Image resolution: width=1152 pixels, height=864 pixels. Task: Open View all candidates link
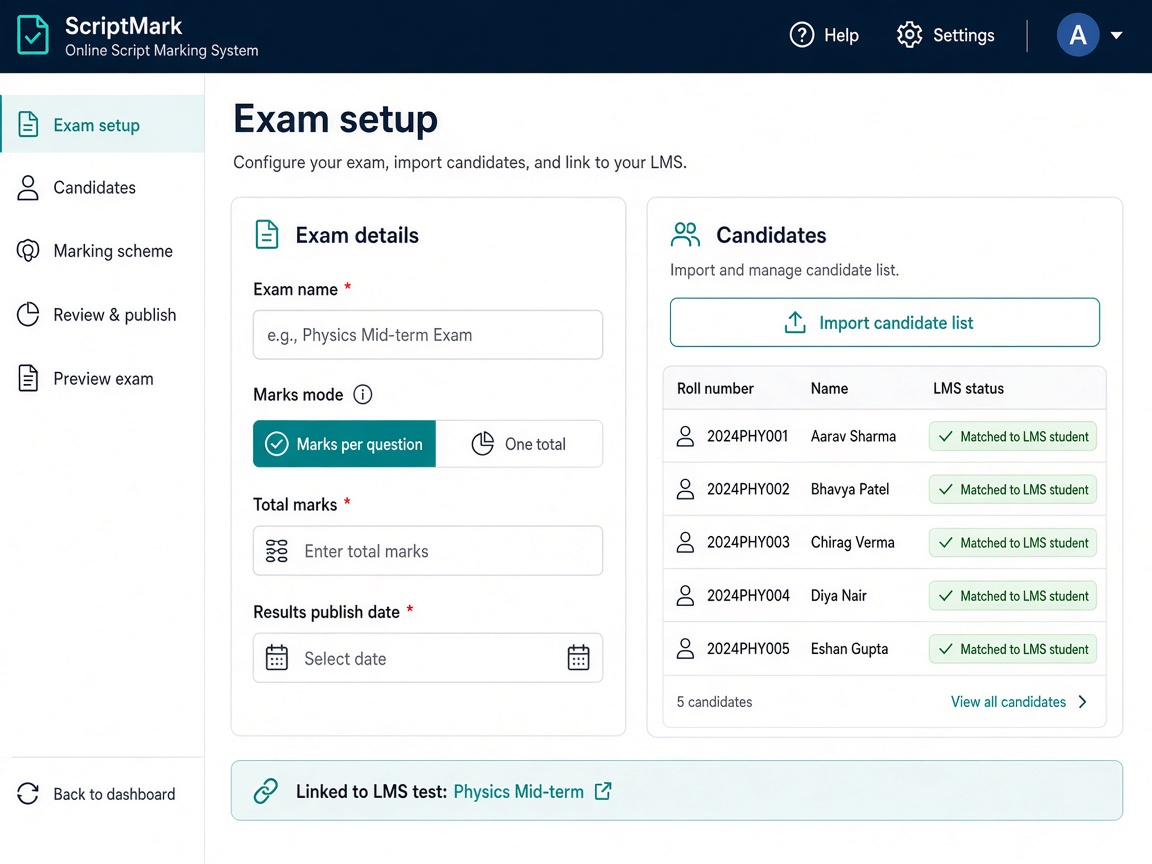click(x=1008, y=702)
